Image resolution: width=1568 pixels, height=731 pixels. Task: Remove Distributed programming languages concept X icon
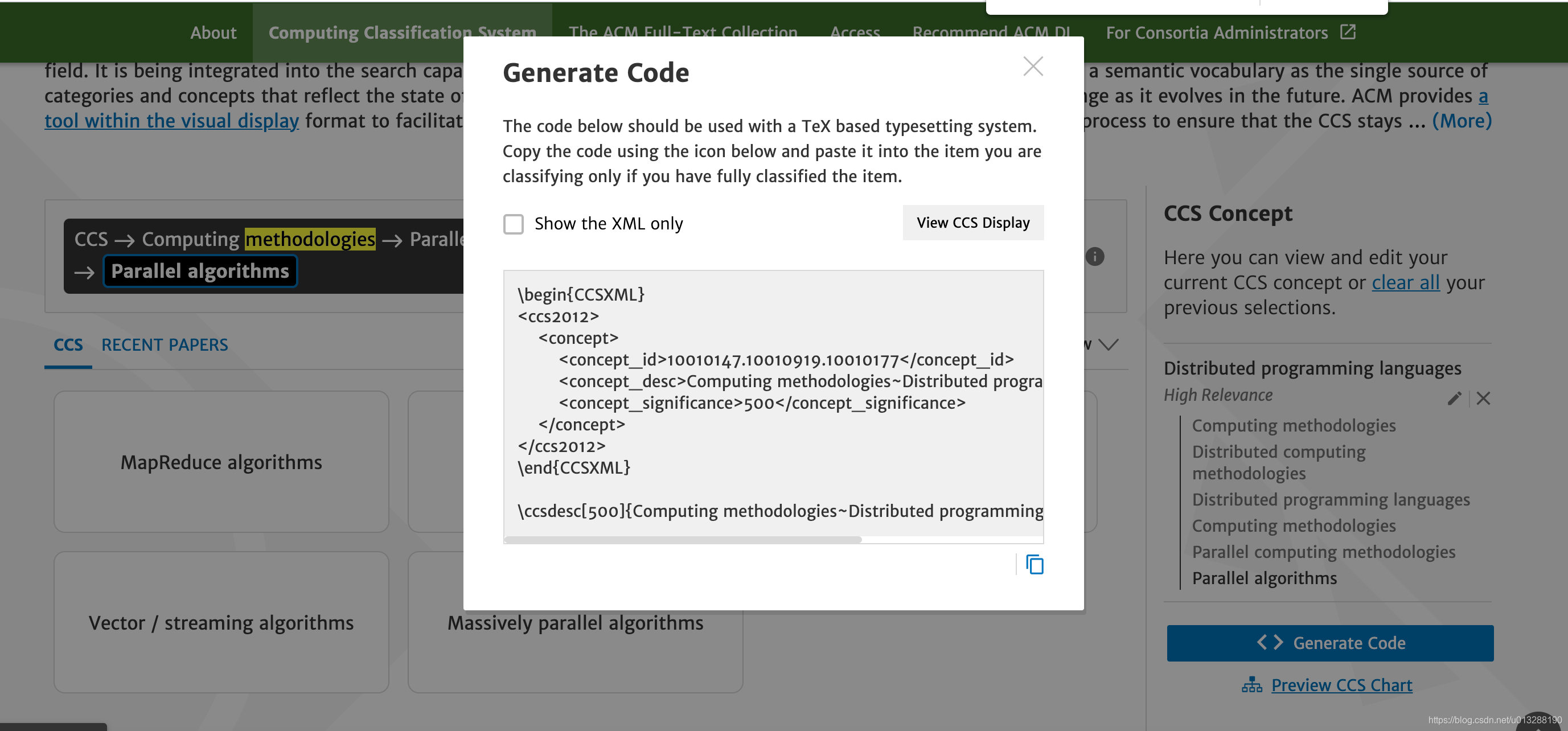(x=1483, y=399)
